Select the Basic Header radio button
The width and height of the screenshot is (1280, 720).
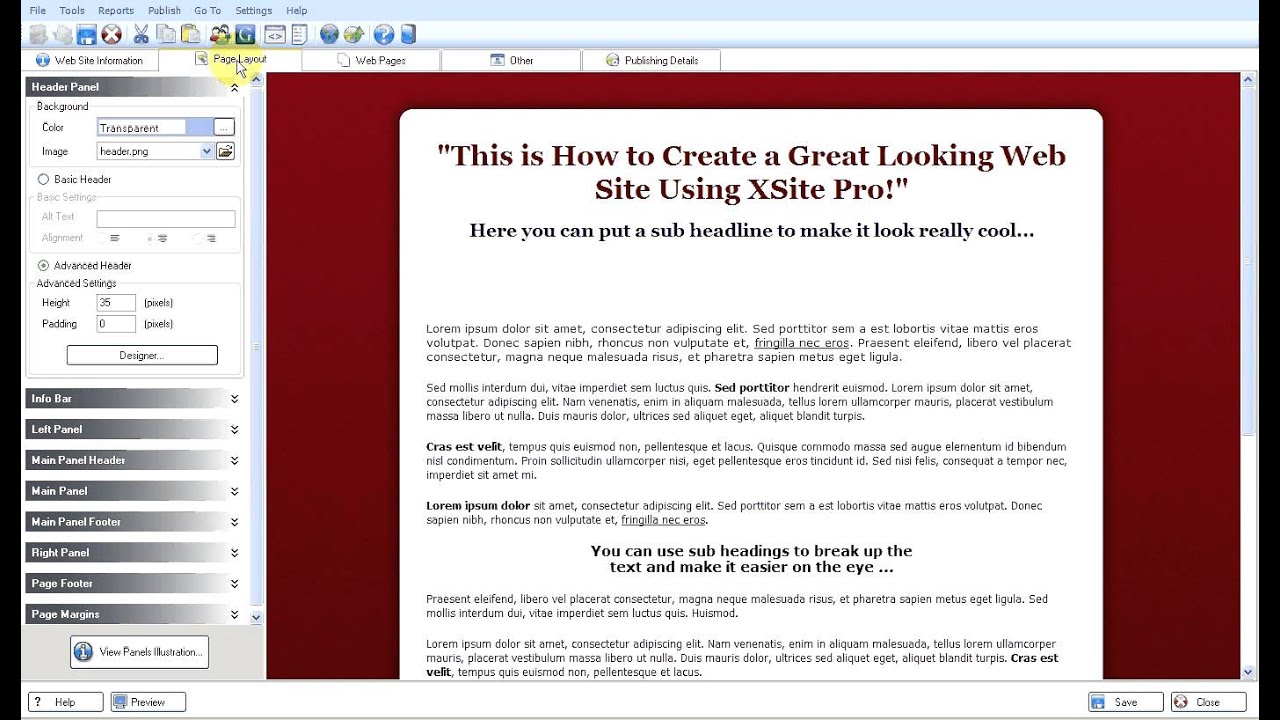point(43,179)
